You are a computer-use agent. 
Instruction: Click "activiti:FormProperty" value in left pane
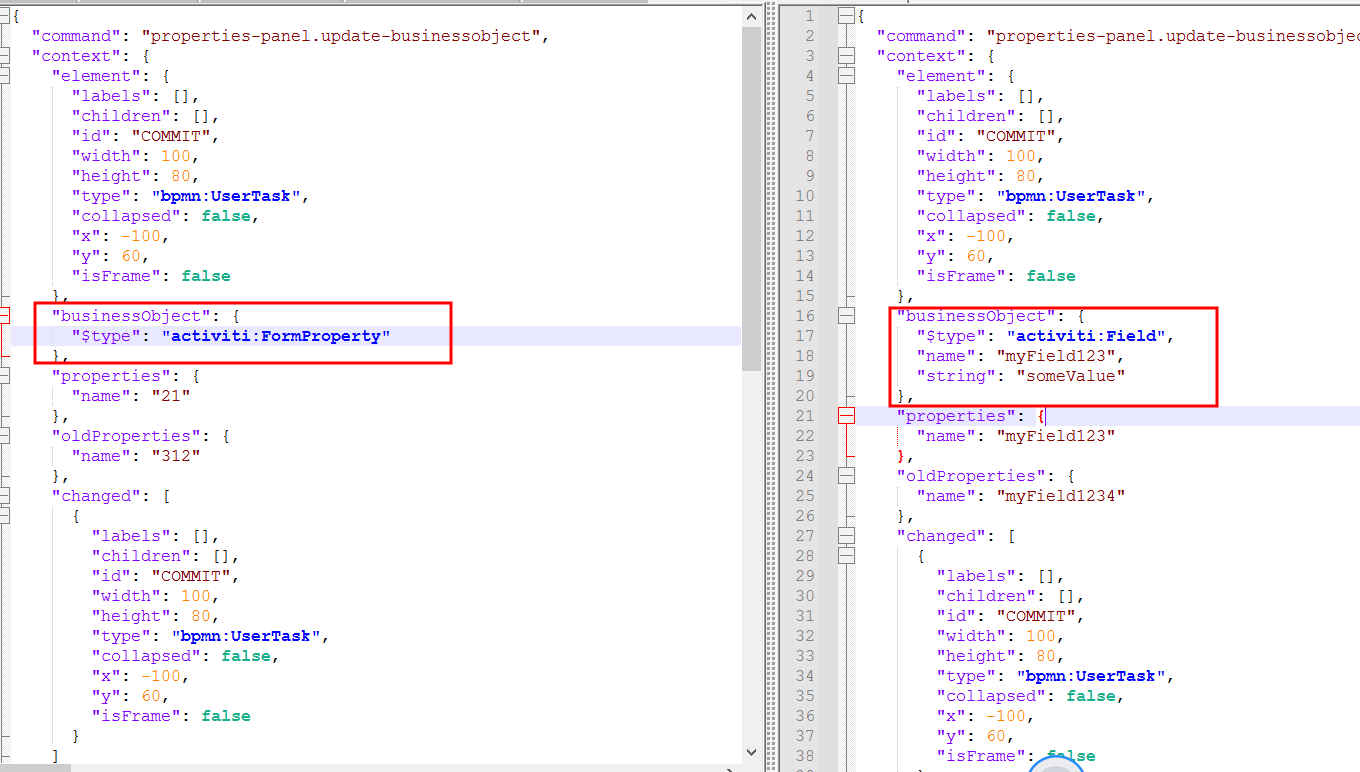(276, 336)
